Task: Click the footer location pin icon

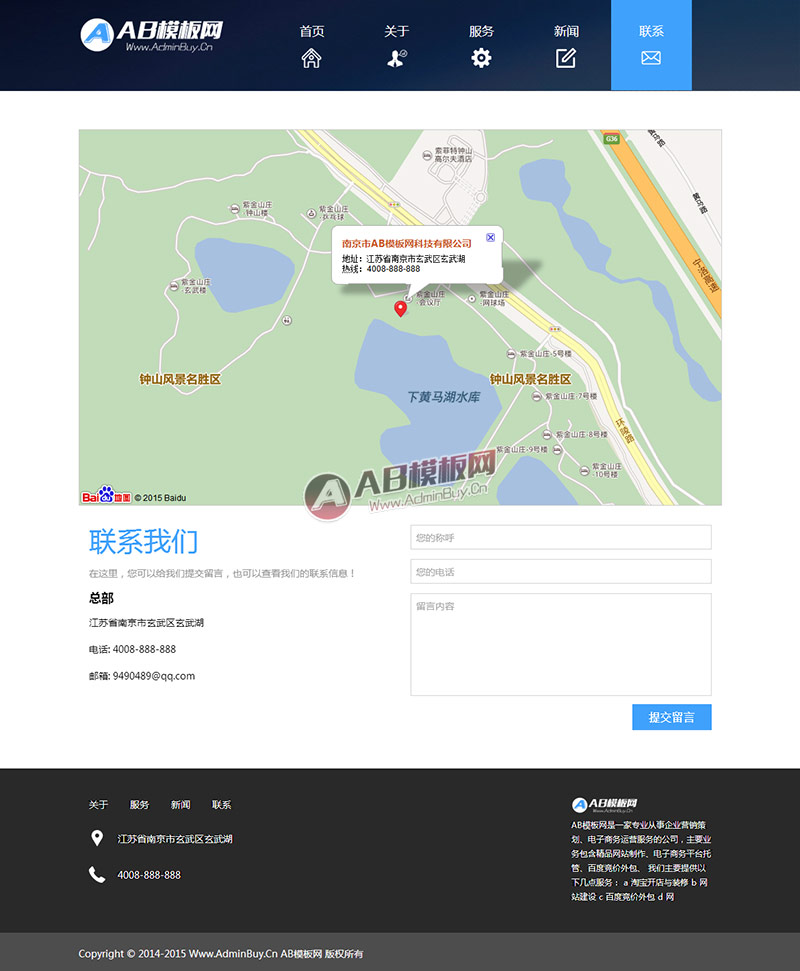Action: 97,838
